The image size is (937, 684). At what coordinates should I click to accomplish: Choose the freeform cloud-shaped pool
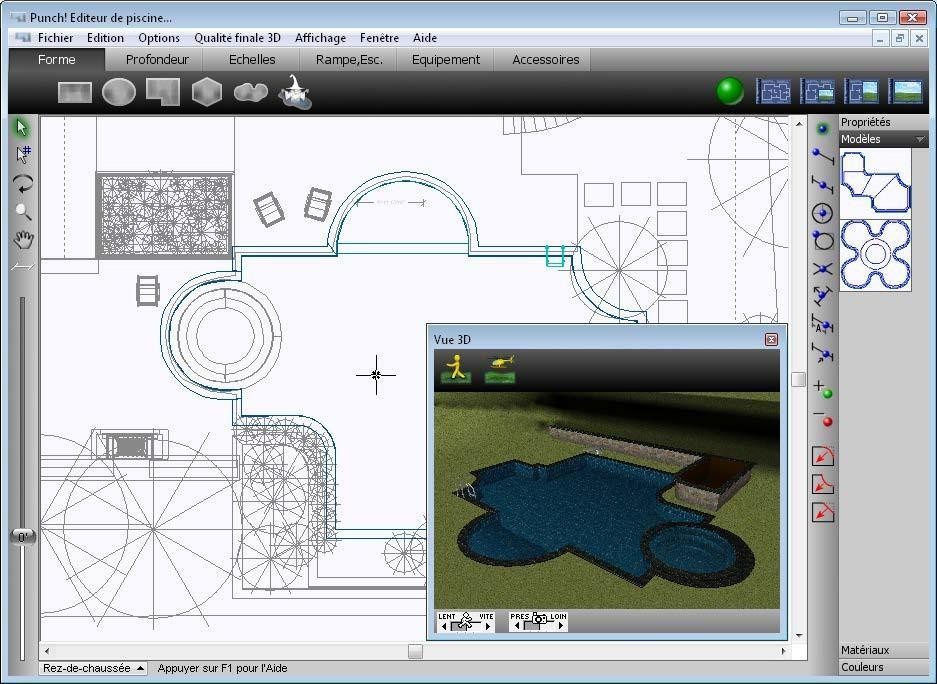coord(250,93)
